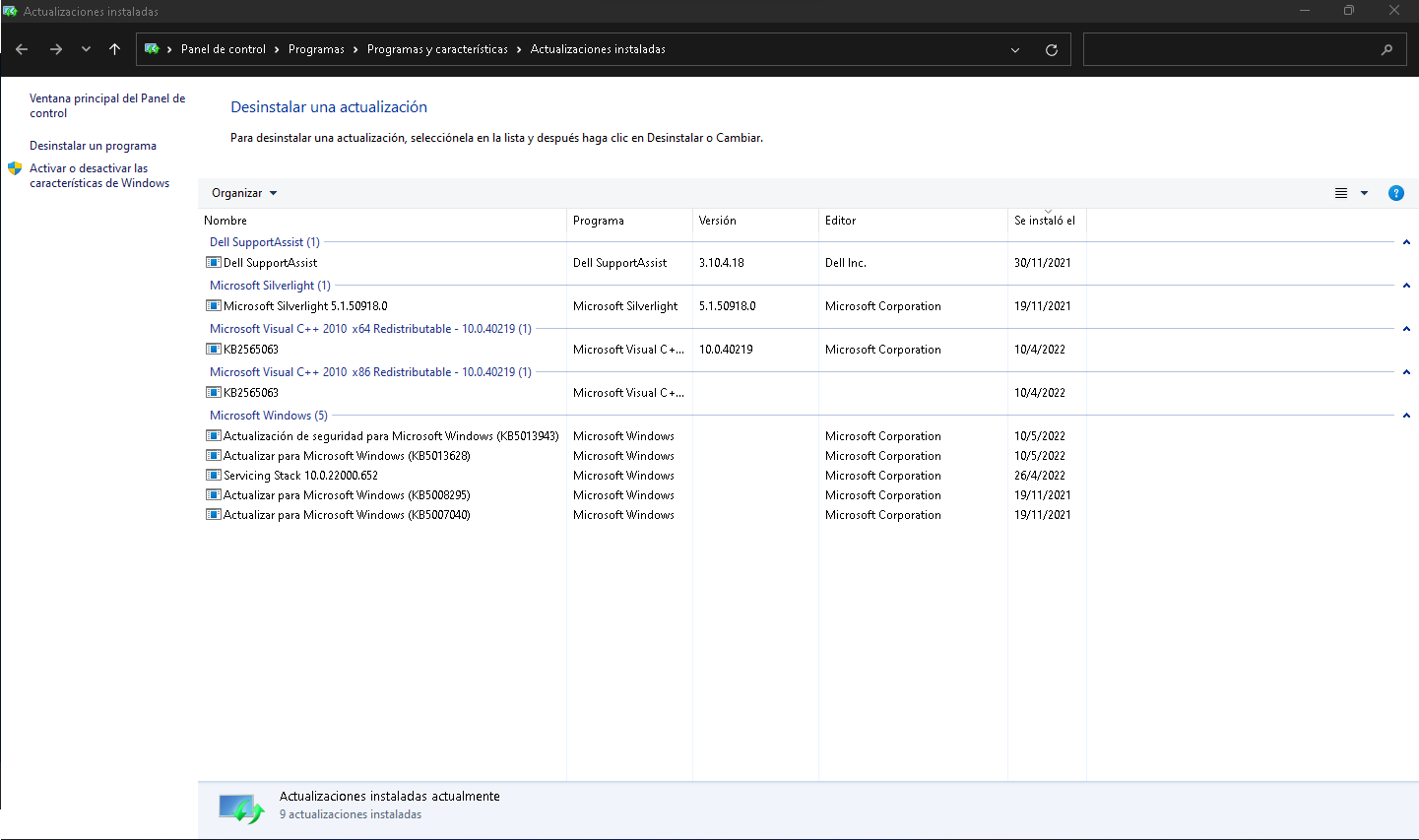Open Programas y características breadcrumb
The image size is (1419, 840).
437,49
